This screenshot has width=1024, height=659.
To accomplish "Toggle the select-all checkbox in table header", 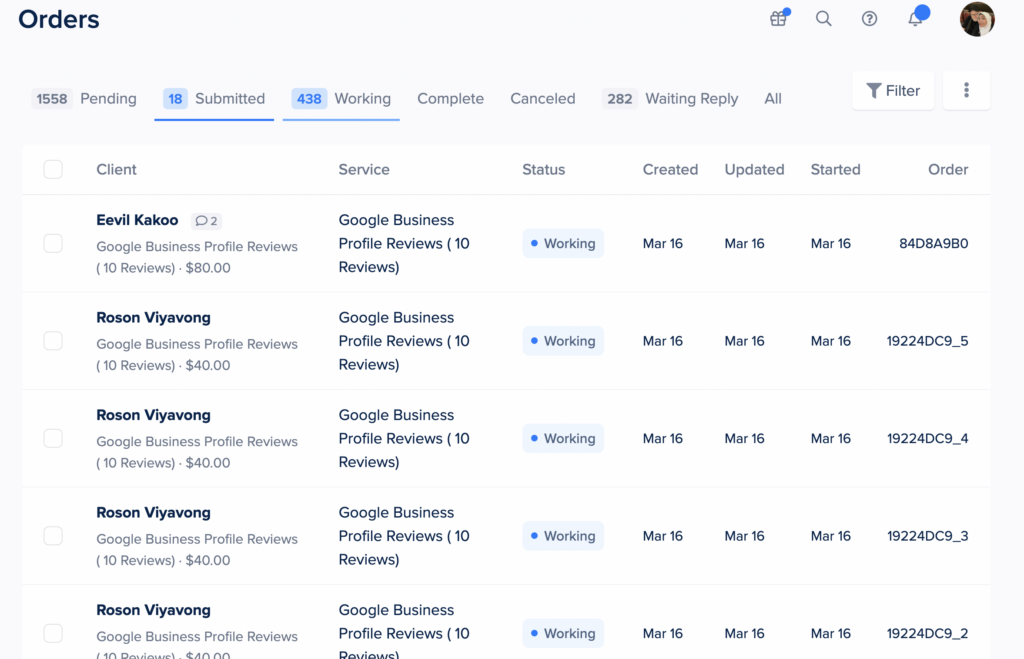I will pos(53,170).
